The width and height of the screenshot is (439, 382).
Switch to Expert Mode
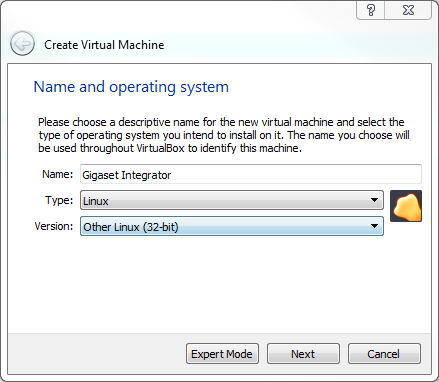click(x=222, y=354)
